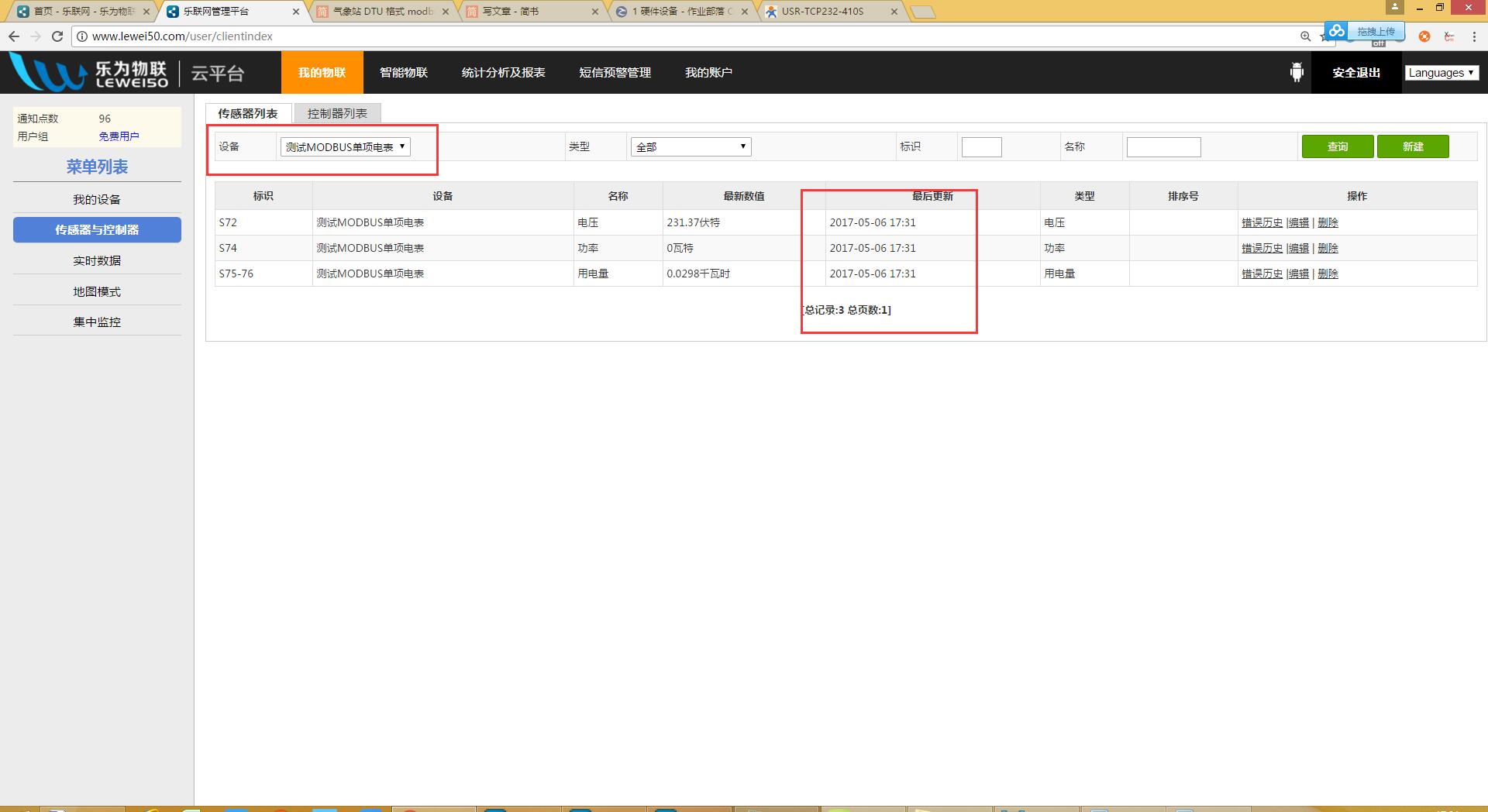This screenshot has height=812, width=1488.
Task: Click the Baidu cloud drag-upload widget icon
Action: 1336,31
